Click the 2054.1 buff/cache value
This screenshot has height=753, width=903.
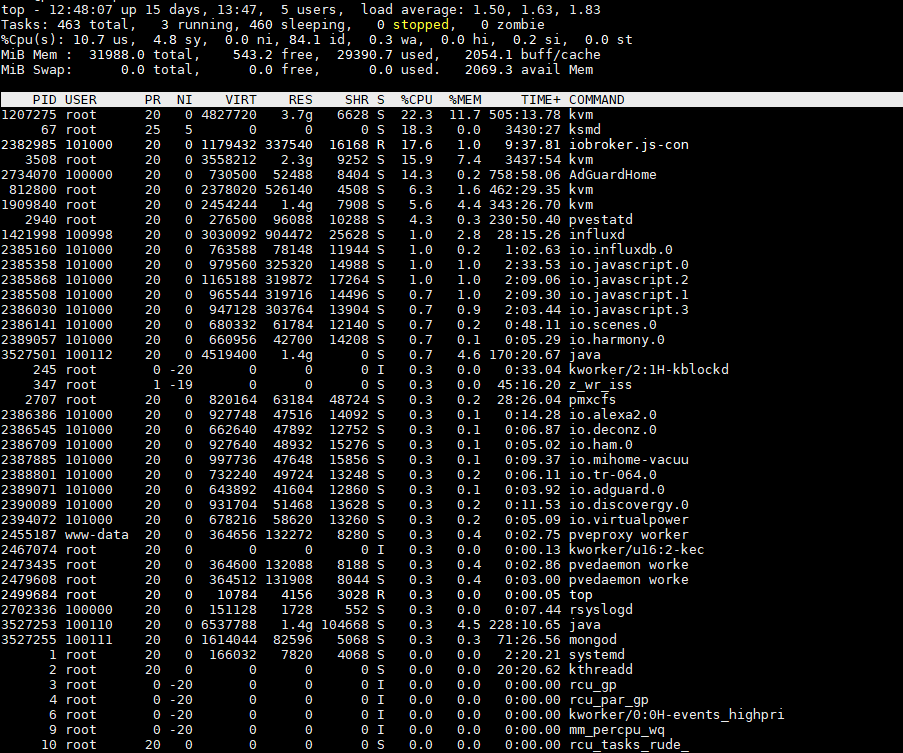coord(489,54)
